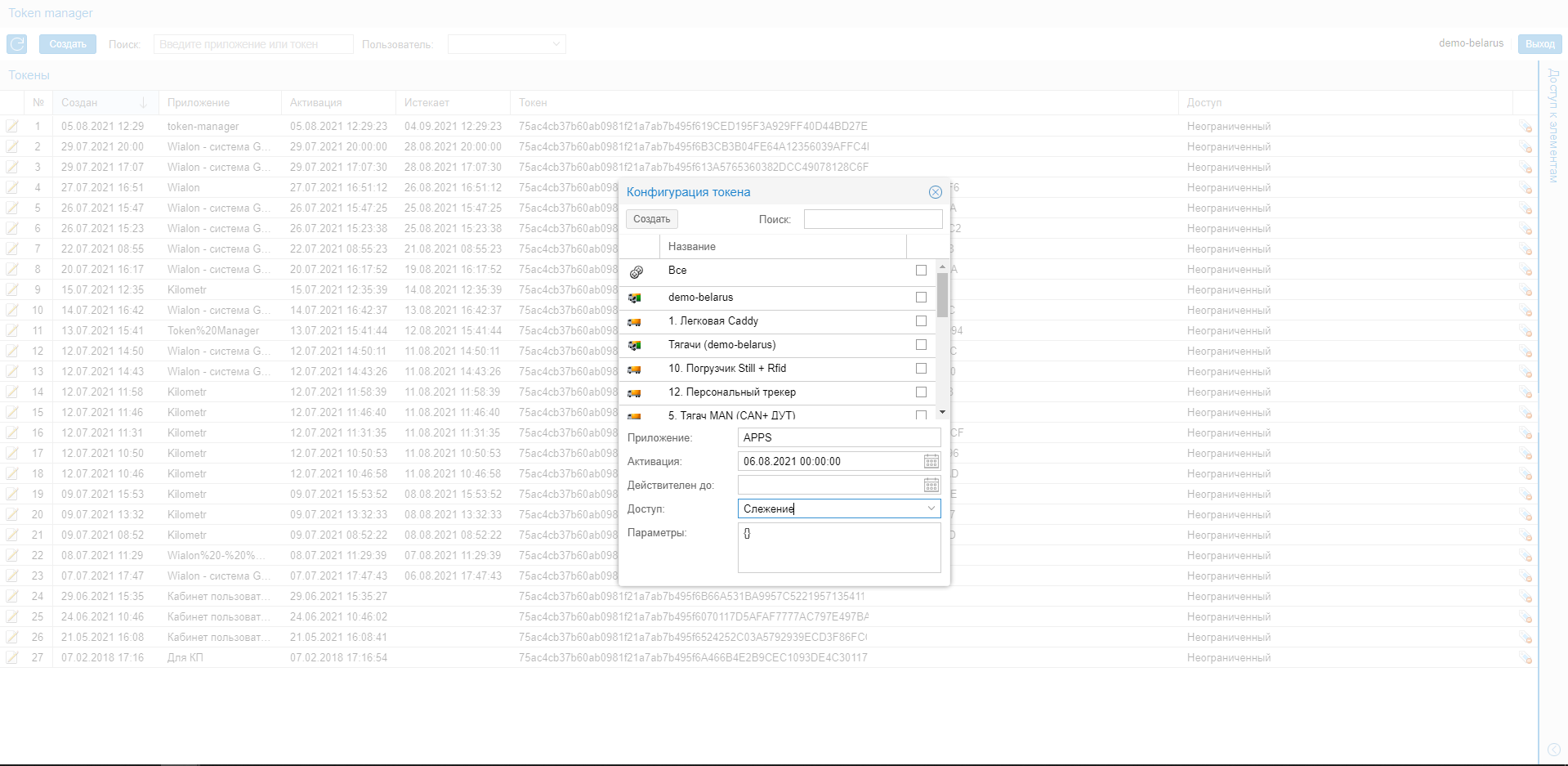This screenshot has width=1568, height=766.
Task: Open calendar picker for Действителен до field
Action: coord(931,486)
